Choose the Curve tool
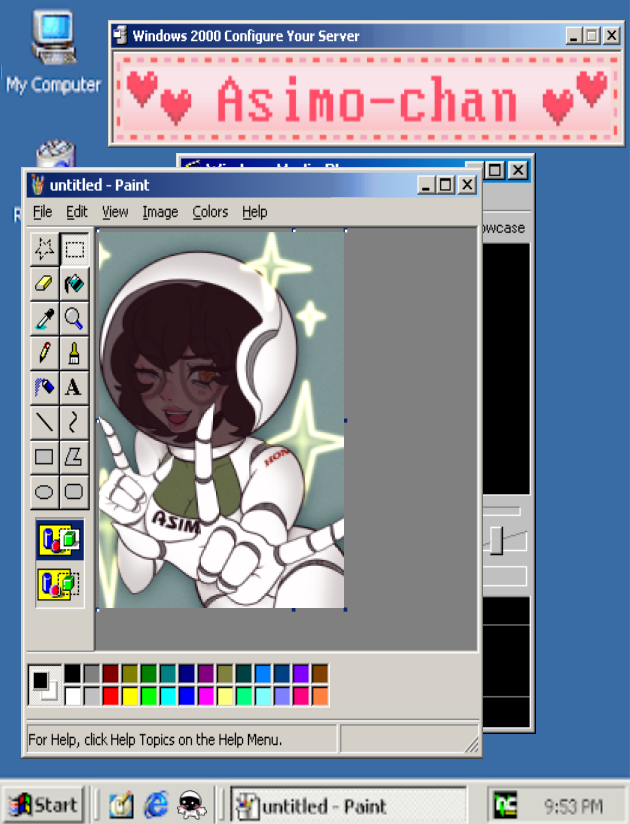Image resolution: width=630 pixels, height=824 pixels. pos(74,423)
